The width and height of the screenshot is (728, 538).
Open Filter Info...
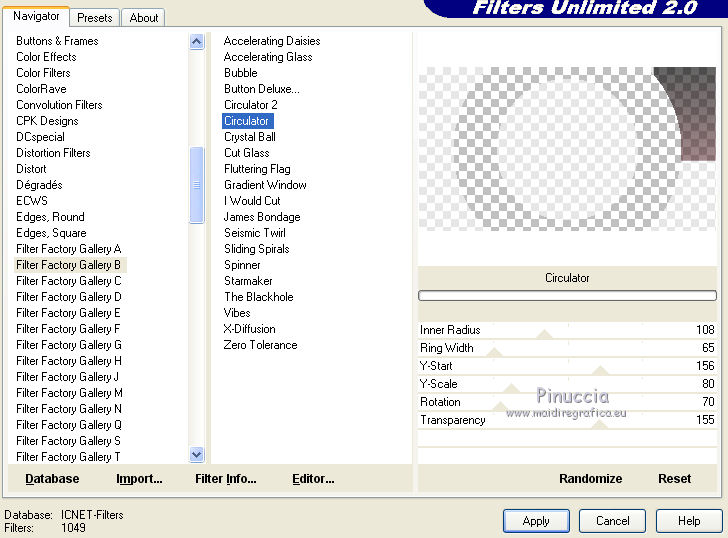coord(226,479)
